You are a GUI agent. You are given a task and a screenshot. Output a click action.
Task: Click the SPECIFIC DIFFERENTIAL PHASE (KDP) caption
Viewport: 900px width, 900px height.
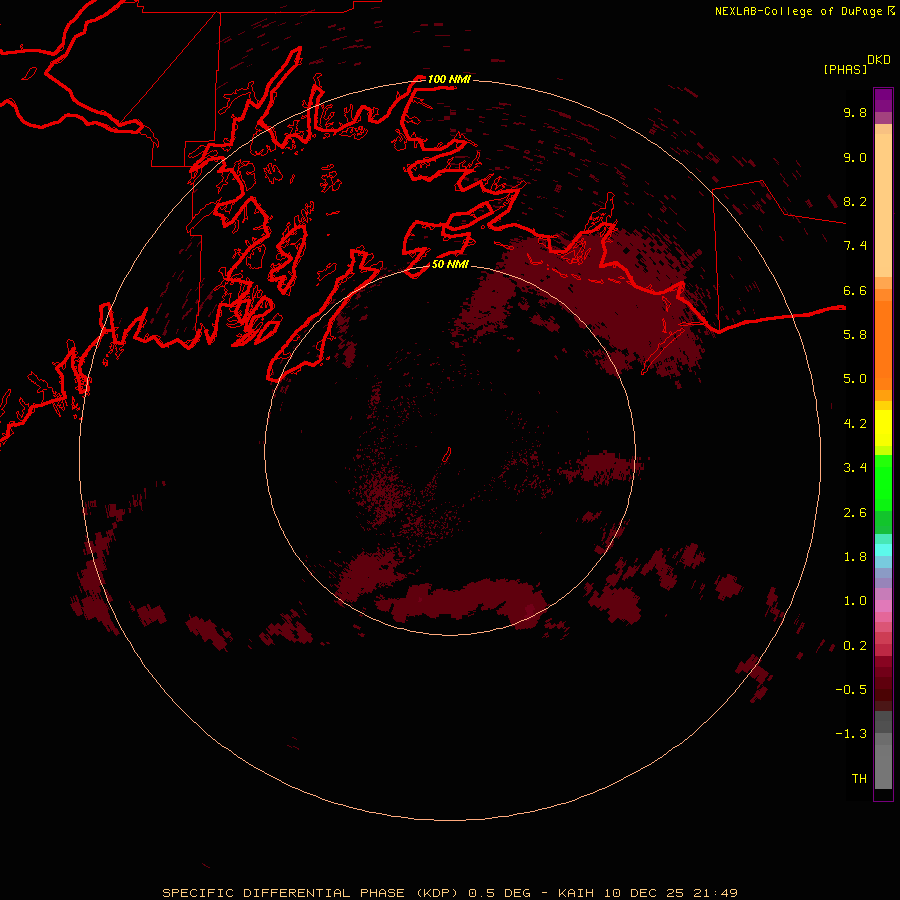[x=310, y=893]
